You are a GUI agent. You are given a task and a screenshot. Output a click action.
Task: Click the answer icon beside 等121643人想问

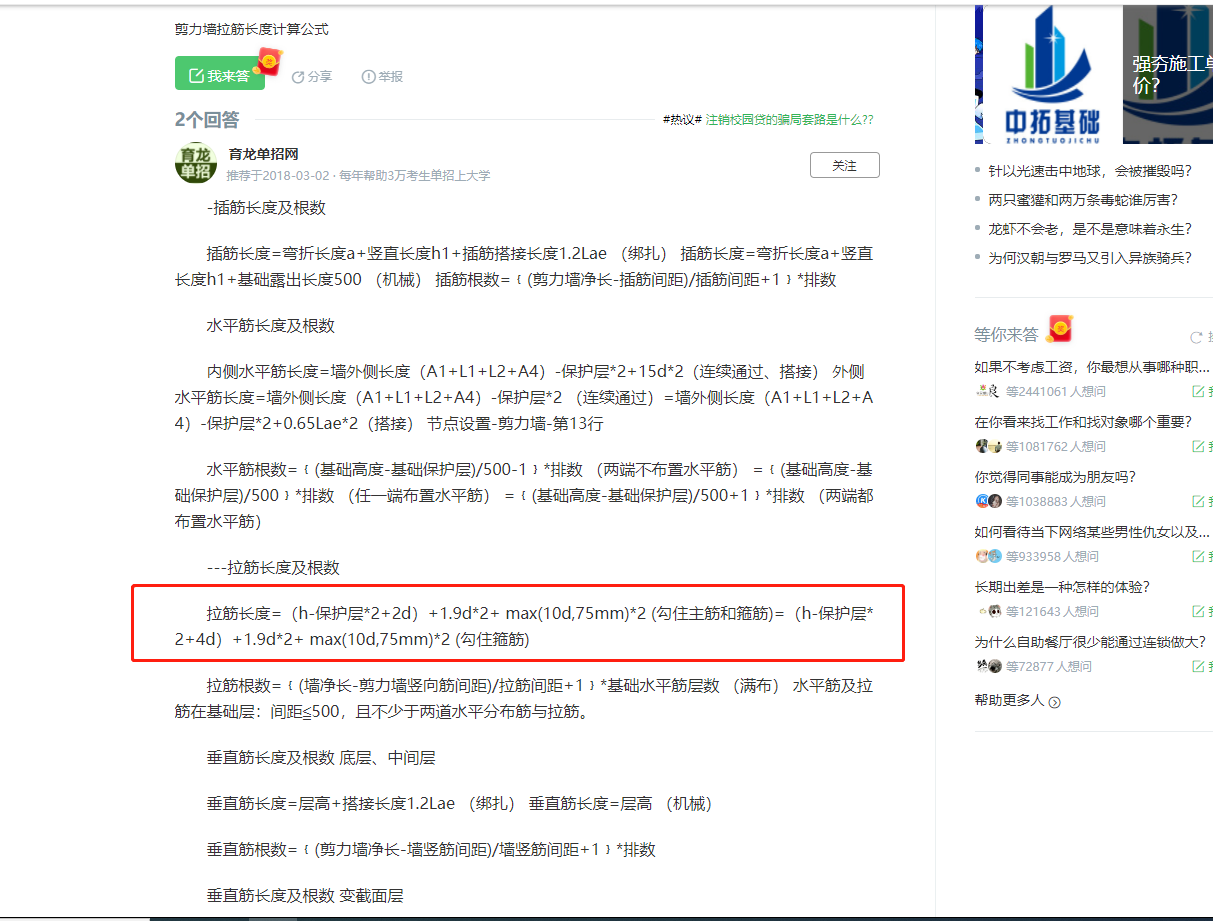(x=1198, y=612)
